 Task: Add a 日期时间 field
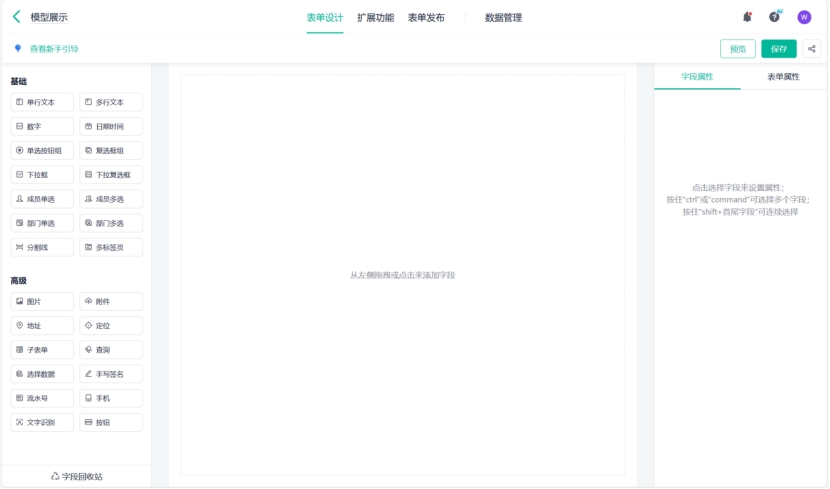coord(111,126)
